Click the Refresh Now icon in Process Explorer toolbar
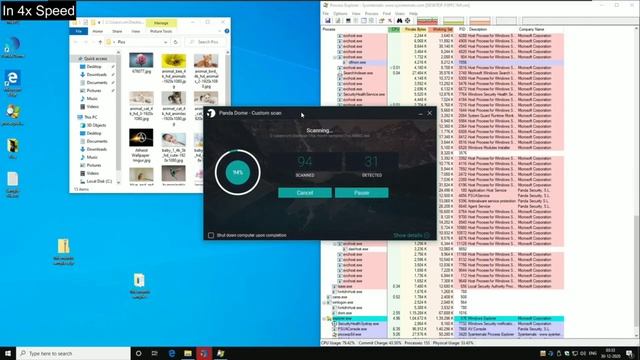 338,20
